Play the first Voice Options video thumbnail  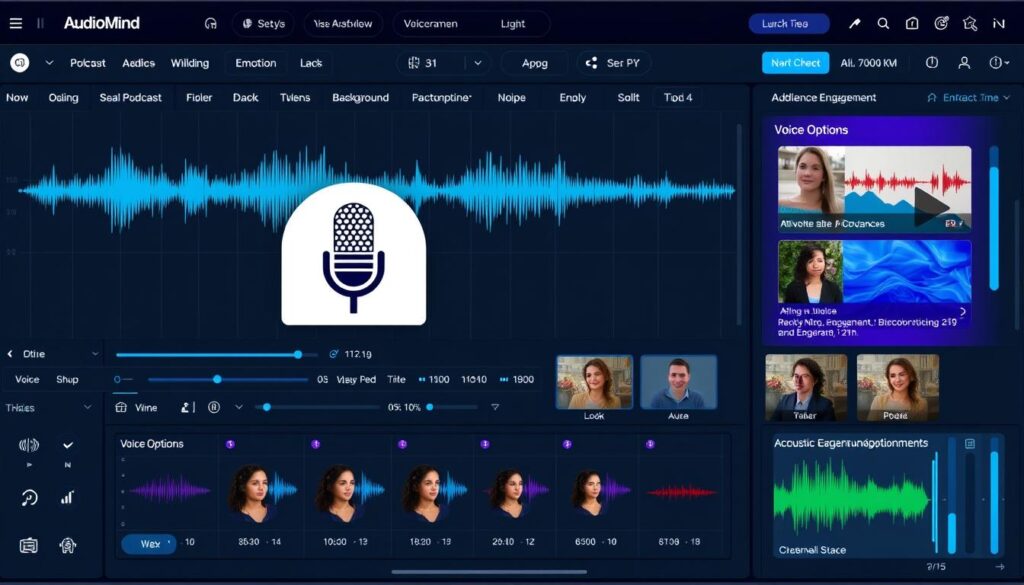[x=874, y=189]
